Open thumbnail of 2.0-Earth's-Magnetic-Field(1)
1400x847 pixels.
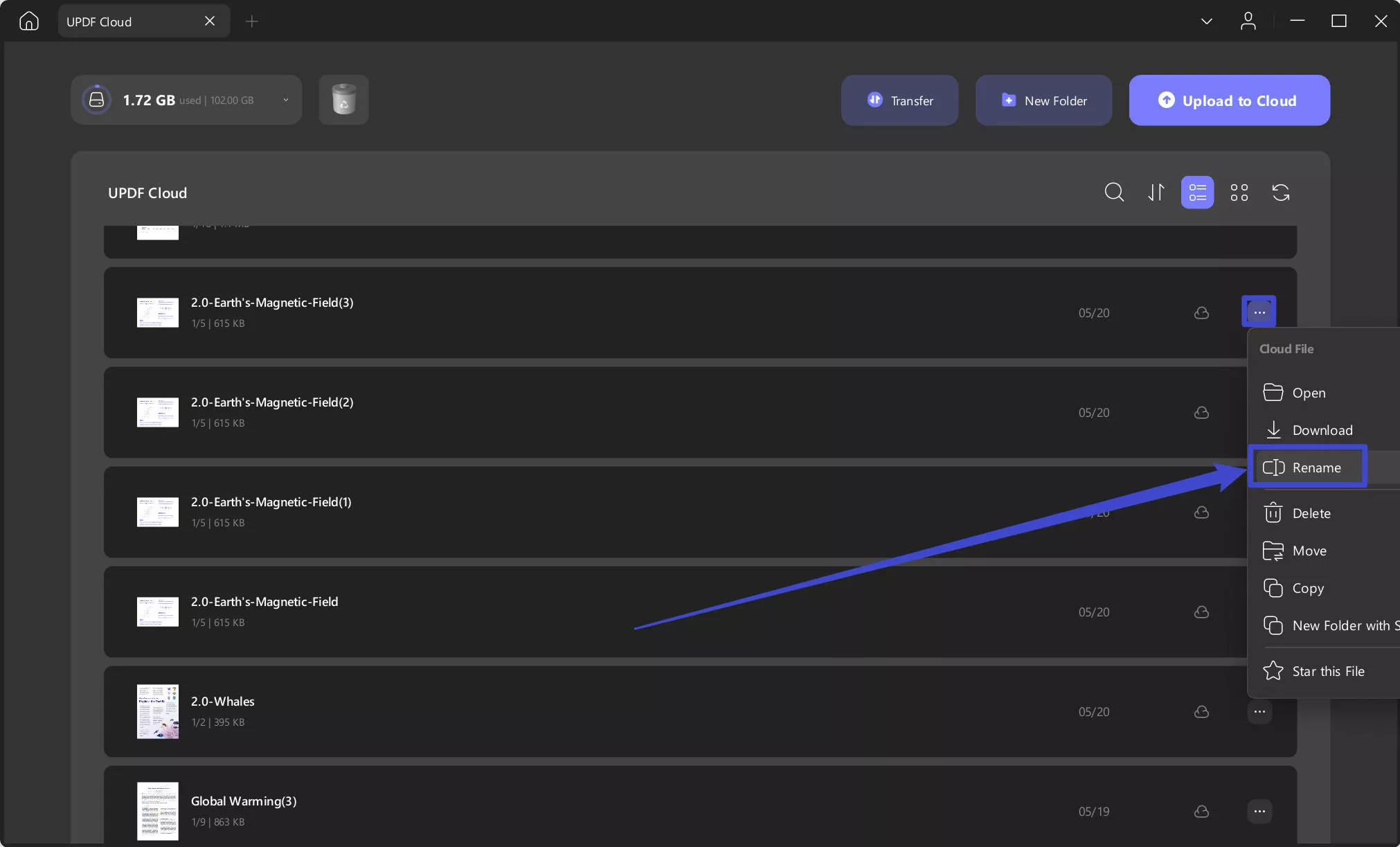[158, 512]
